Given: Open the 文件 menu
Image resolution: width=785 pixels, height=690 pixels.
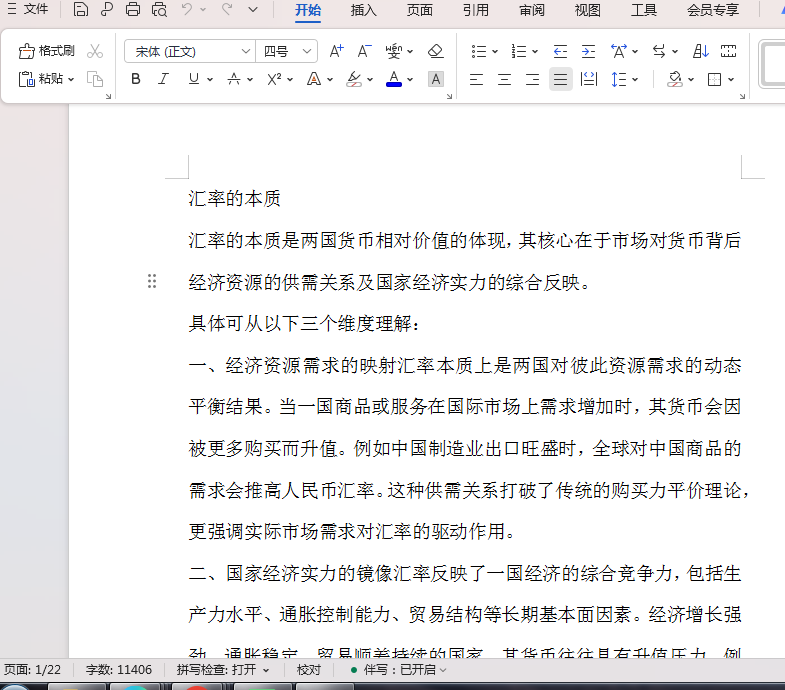Looking at the screenshot, I should pos(29,9).
